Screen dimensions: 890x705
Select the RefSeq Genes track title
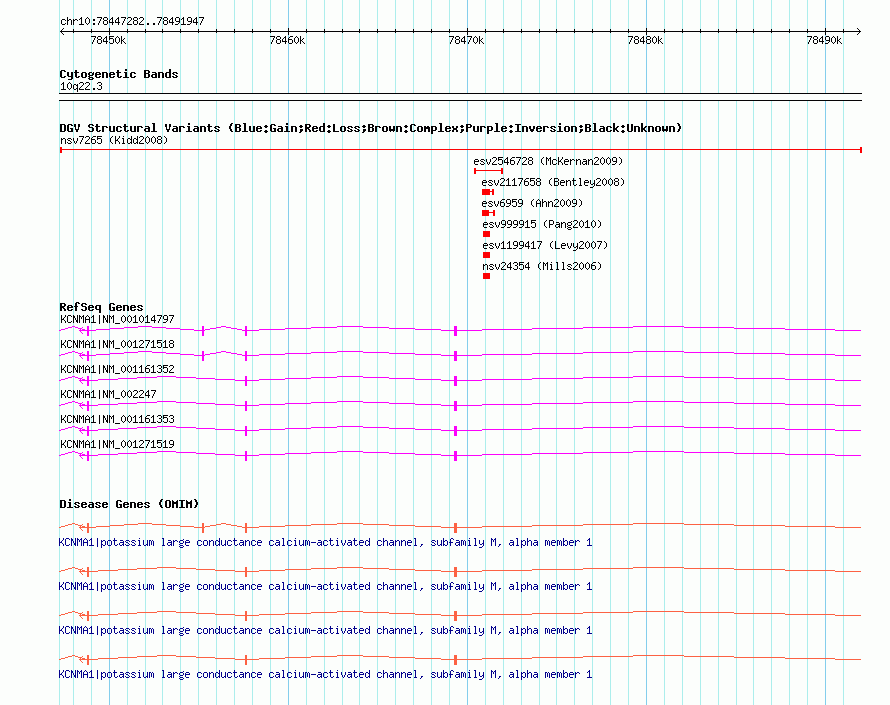[x=101, y=307]
